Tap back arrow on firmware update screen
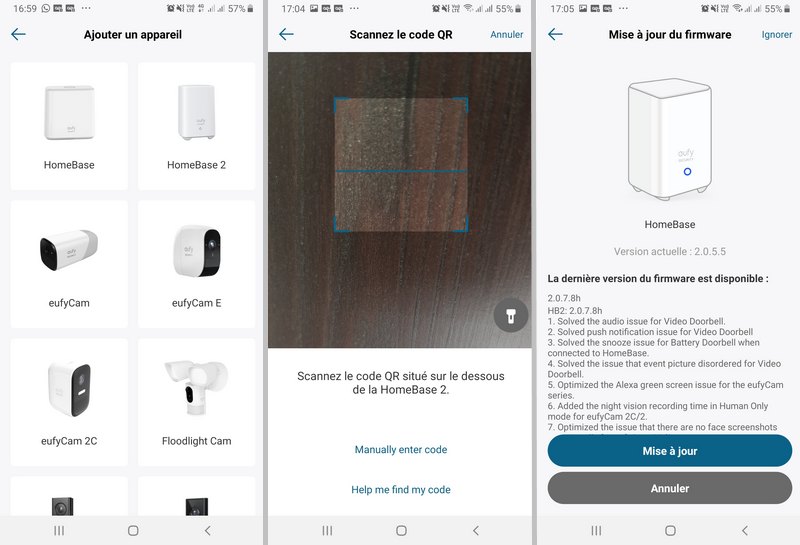This screenshot has height=545, width=800. pyautogui.click(x=555, y=34)
